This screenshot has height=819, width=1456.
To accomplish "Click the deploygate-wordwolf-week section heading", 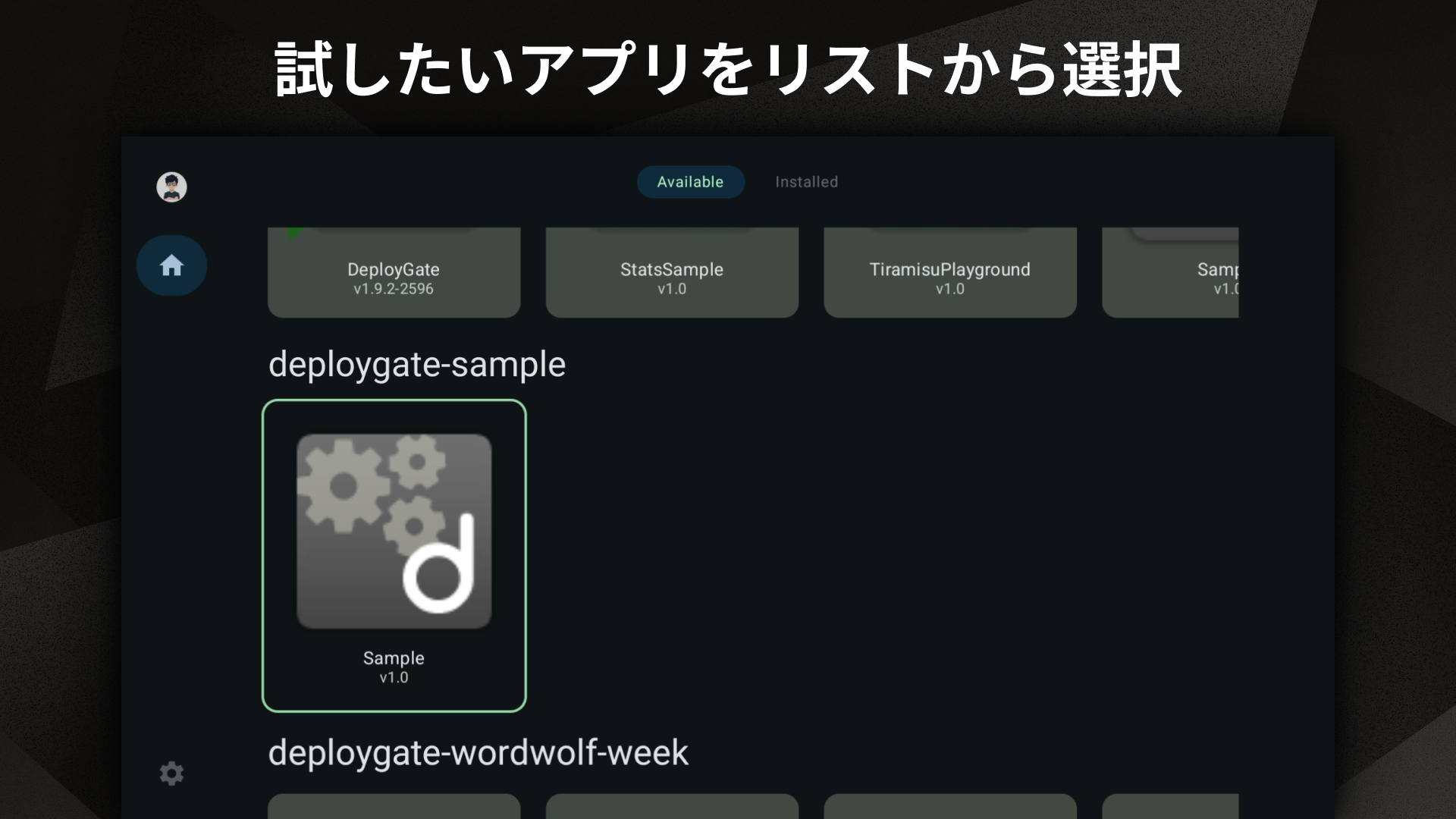I will pyautogui.click(x=478, y=753).
